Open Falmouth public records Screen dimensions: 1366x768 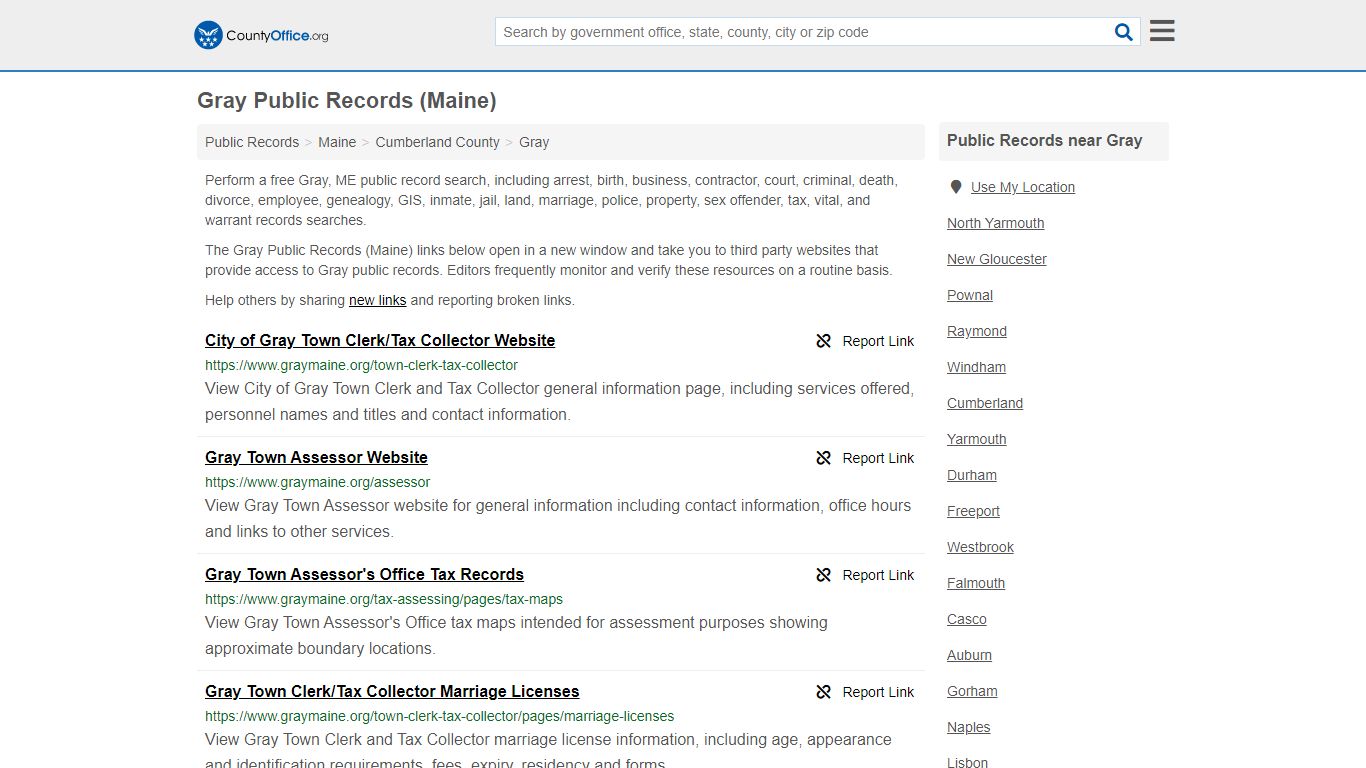click(976, 583)
